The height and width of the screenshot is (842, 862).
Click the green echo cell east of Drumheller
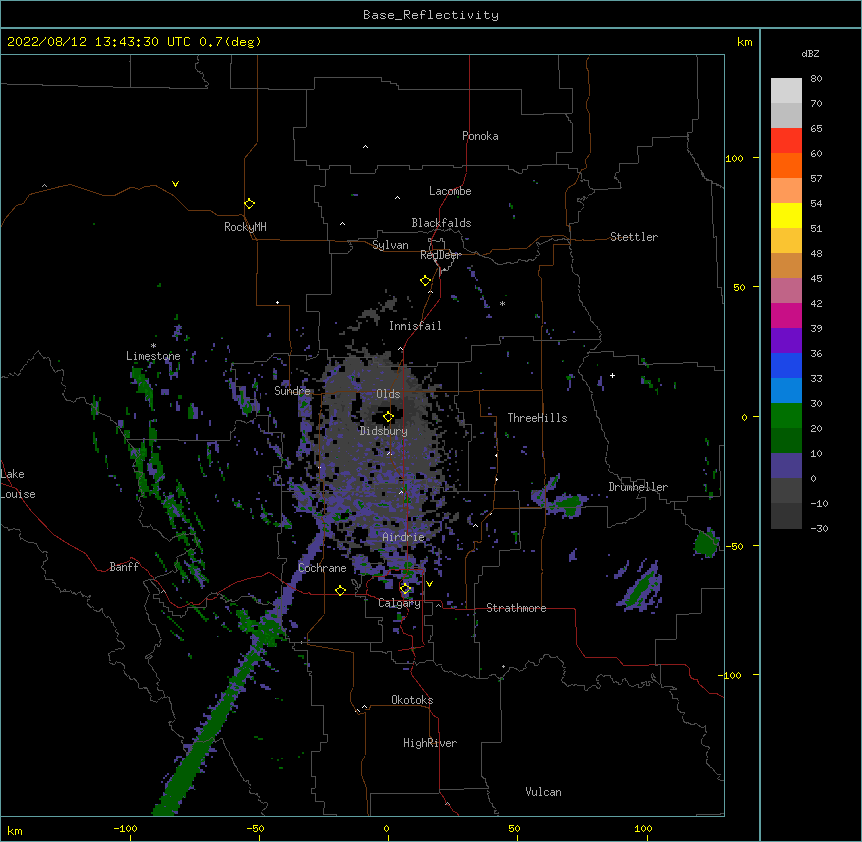tap(706, 543)
